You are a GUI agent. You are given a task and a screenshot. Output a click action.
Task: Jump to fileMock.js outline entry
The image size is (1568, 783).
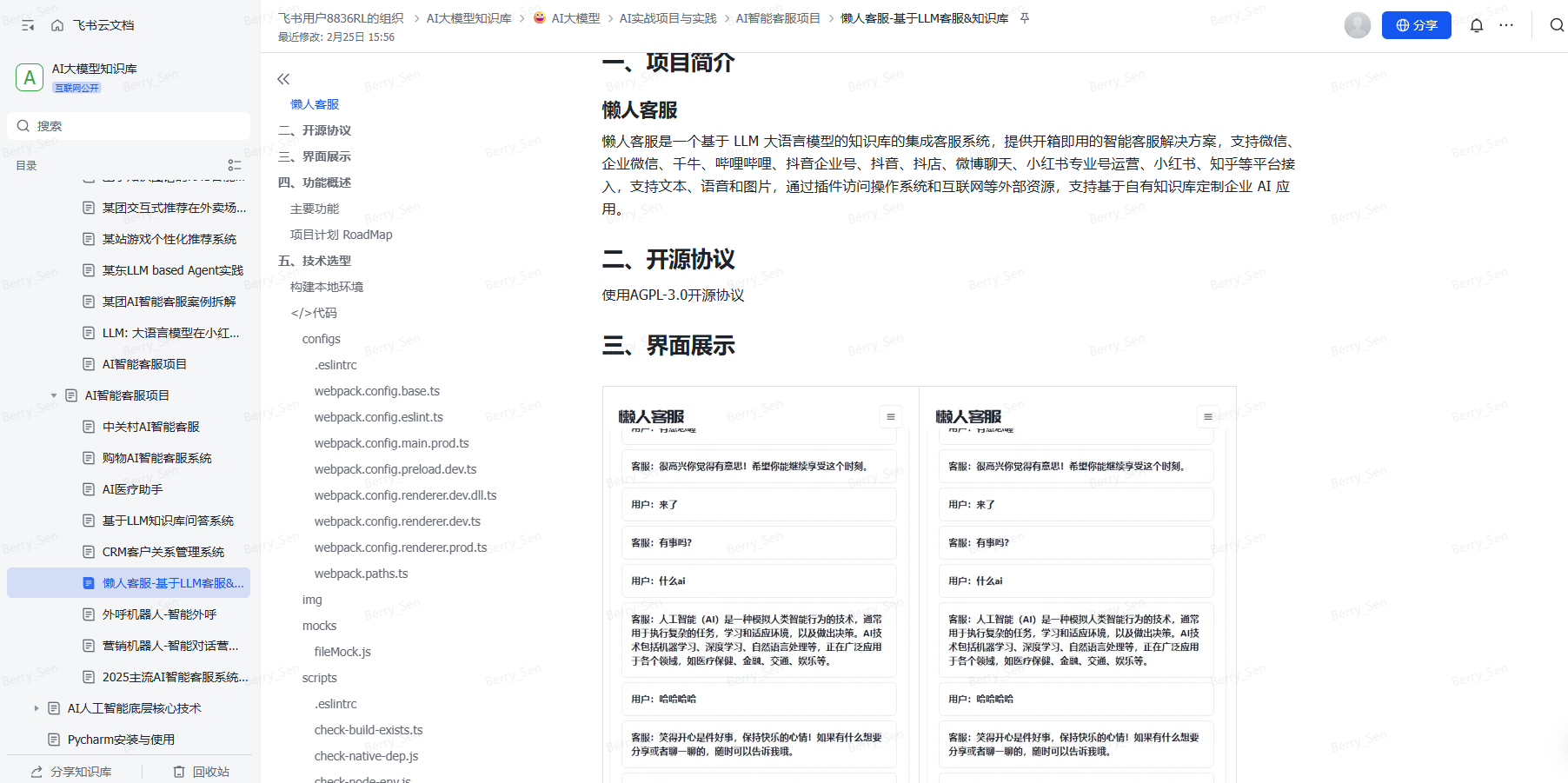coord(342,652)
